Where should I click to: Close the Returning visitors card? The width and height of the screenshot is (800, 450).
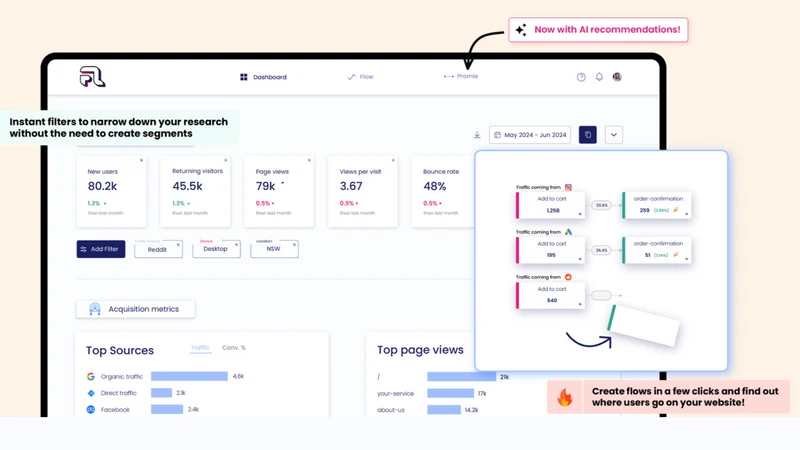(226, 160)
